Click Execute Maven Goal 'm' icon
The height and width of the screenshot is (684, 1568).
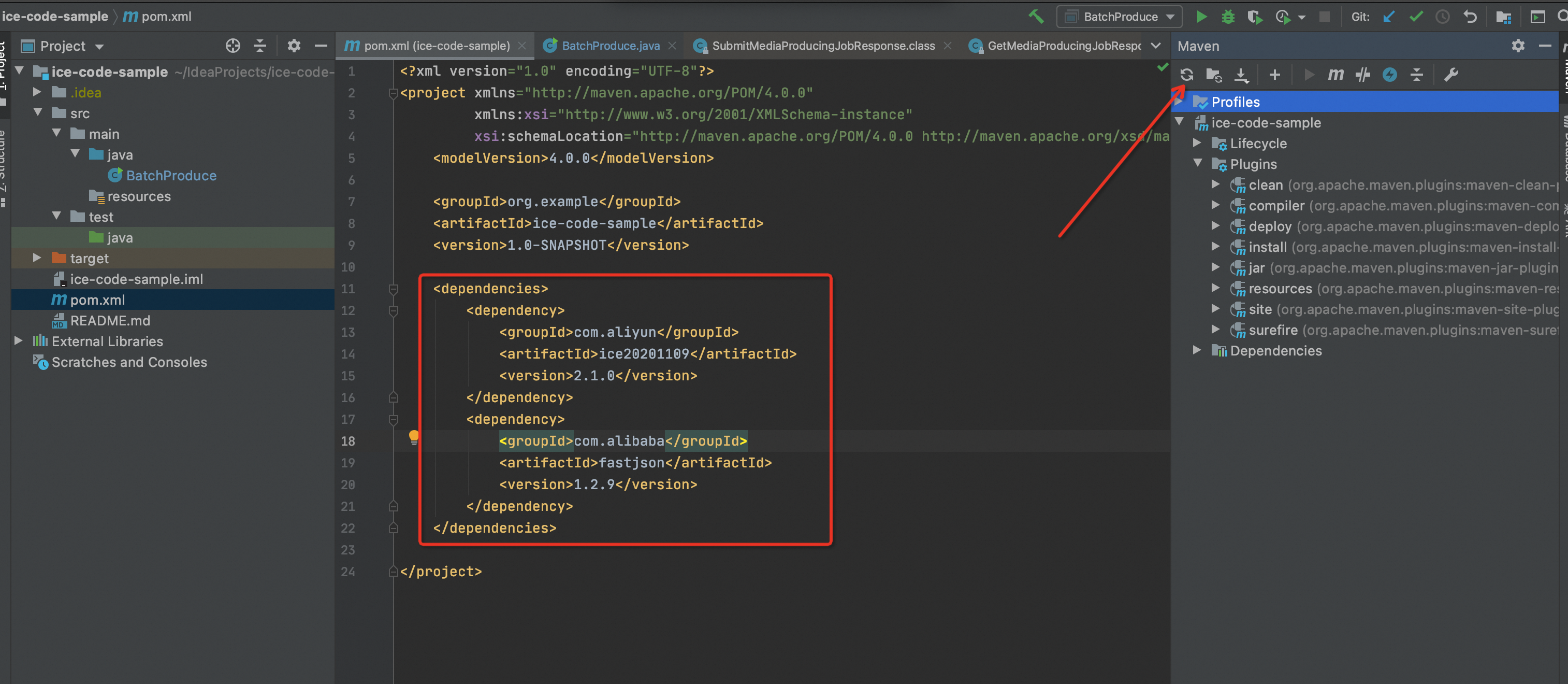[x=1335, y=75]
